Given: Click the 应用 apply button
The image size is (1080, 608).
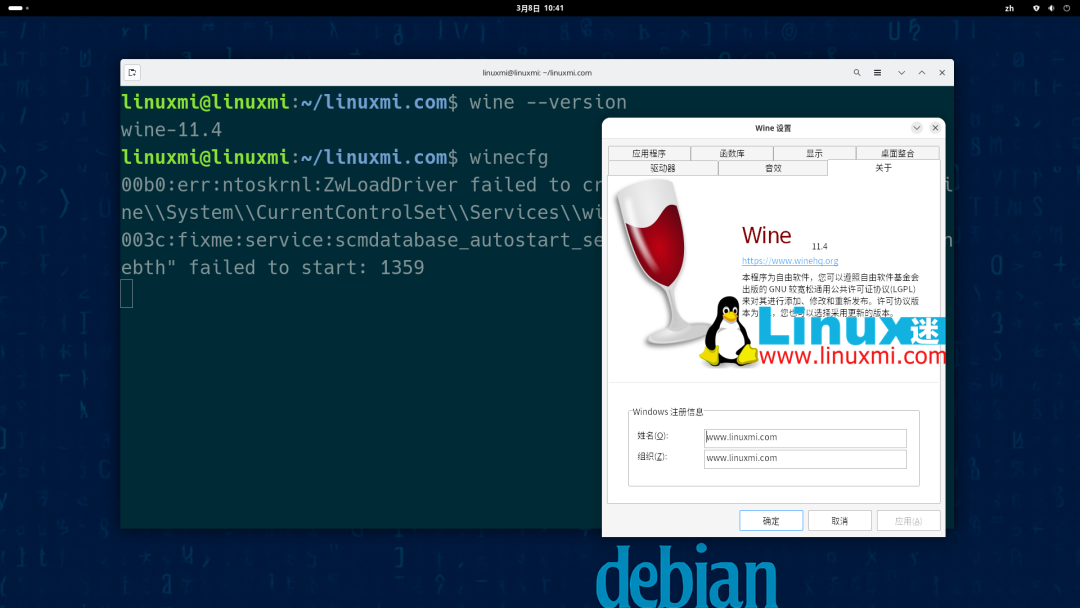Looking at the screenshot, I should [908, 520].
